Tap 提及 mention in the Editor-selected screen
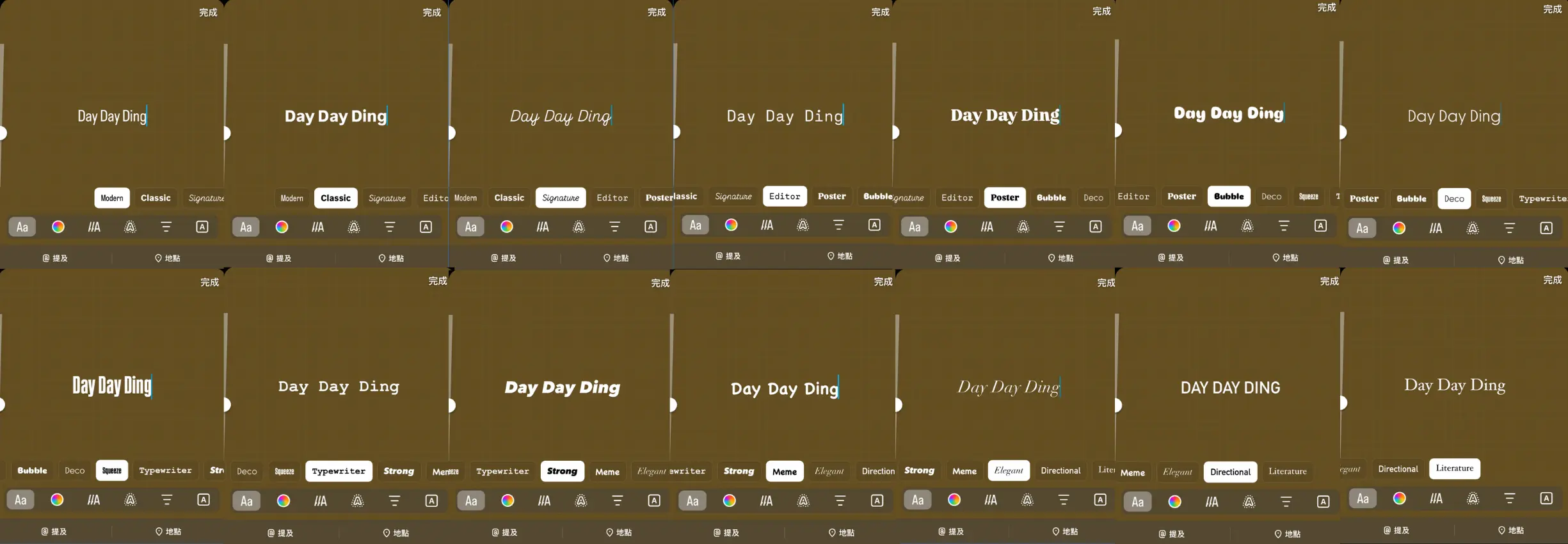This screenshot has width=1568, height=544. point(728,256)
